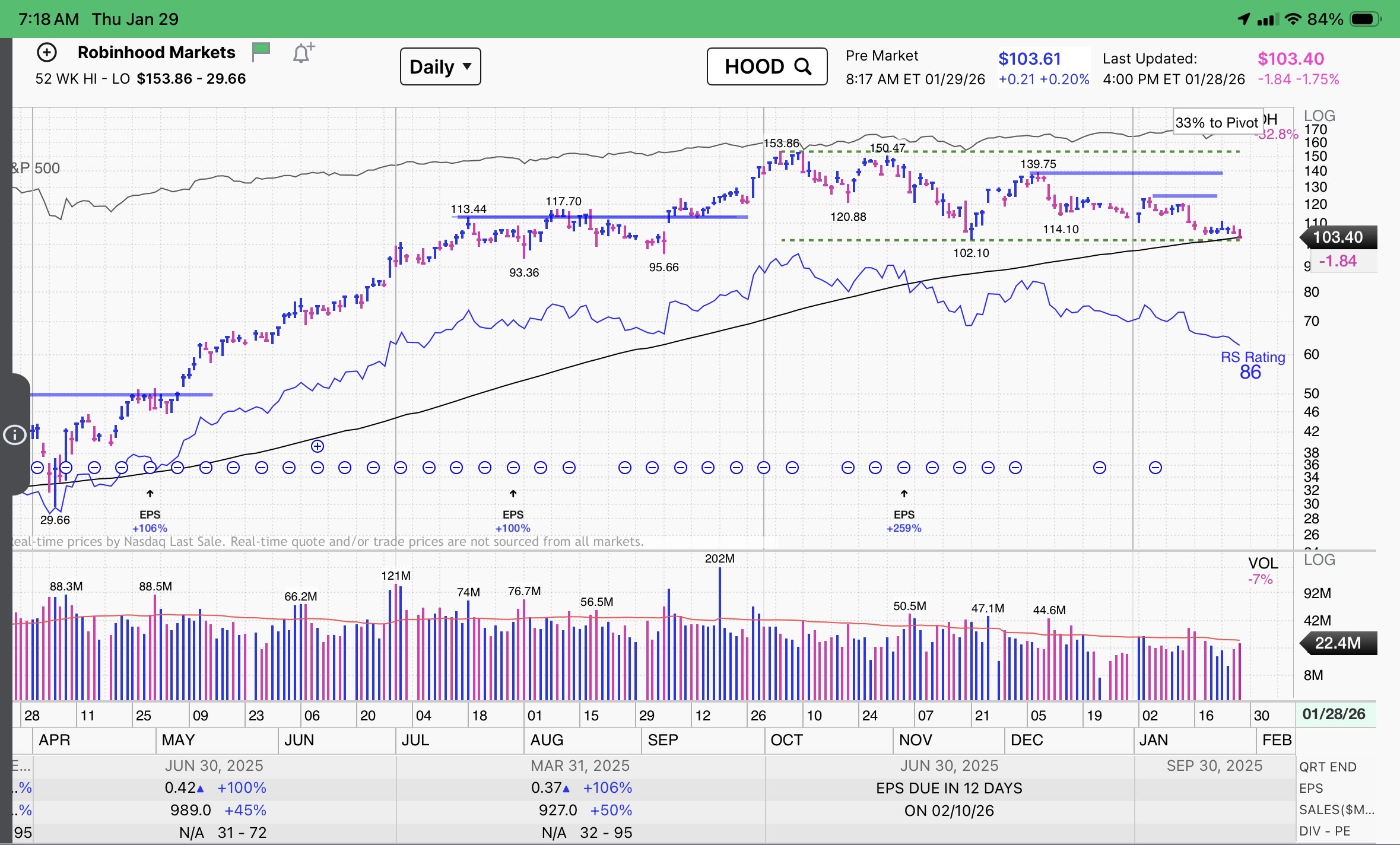Viewport: 1400px width, 845px height.
Task: Open the Daily timeframe dropdown
Action: pos(440,66)
